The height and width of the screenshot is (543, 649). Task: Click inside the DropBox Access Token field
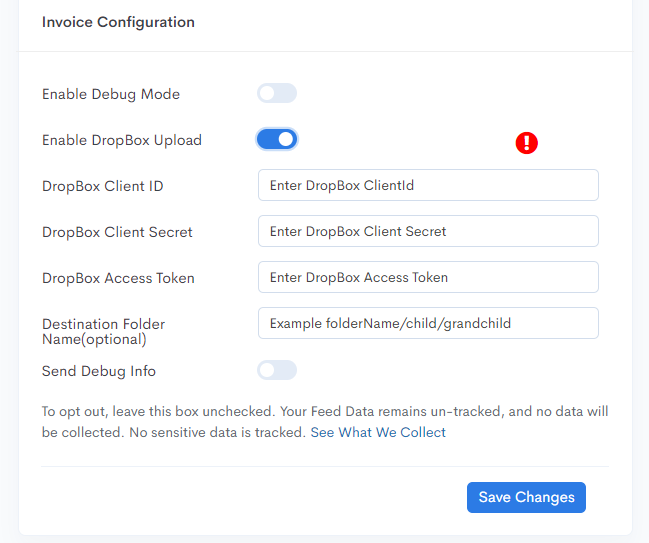pyautogui.click(x=428, y=277)
